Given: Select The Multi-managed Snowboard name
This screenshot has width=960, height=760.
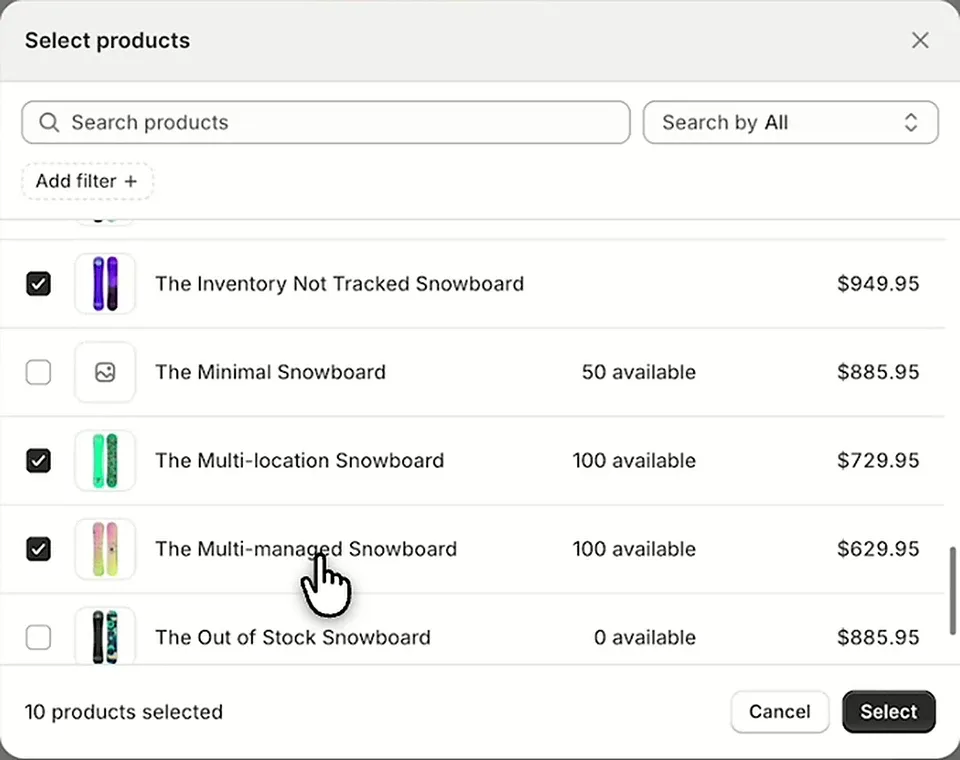Looking at the screenshot, I should click(x=306, y=549).
